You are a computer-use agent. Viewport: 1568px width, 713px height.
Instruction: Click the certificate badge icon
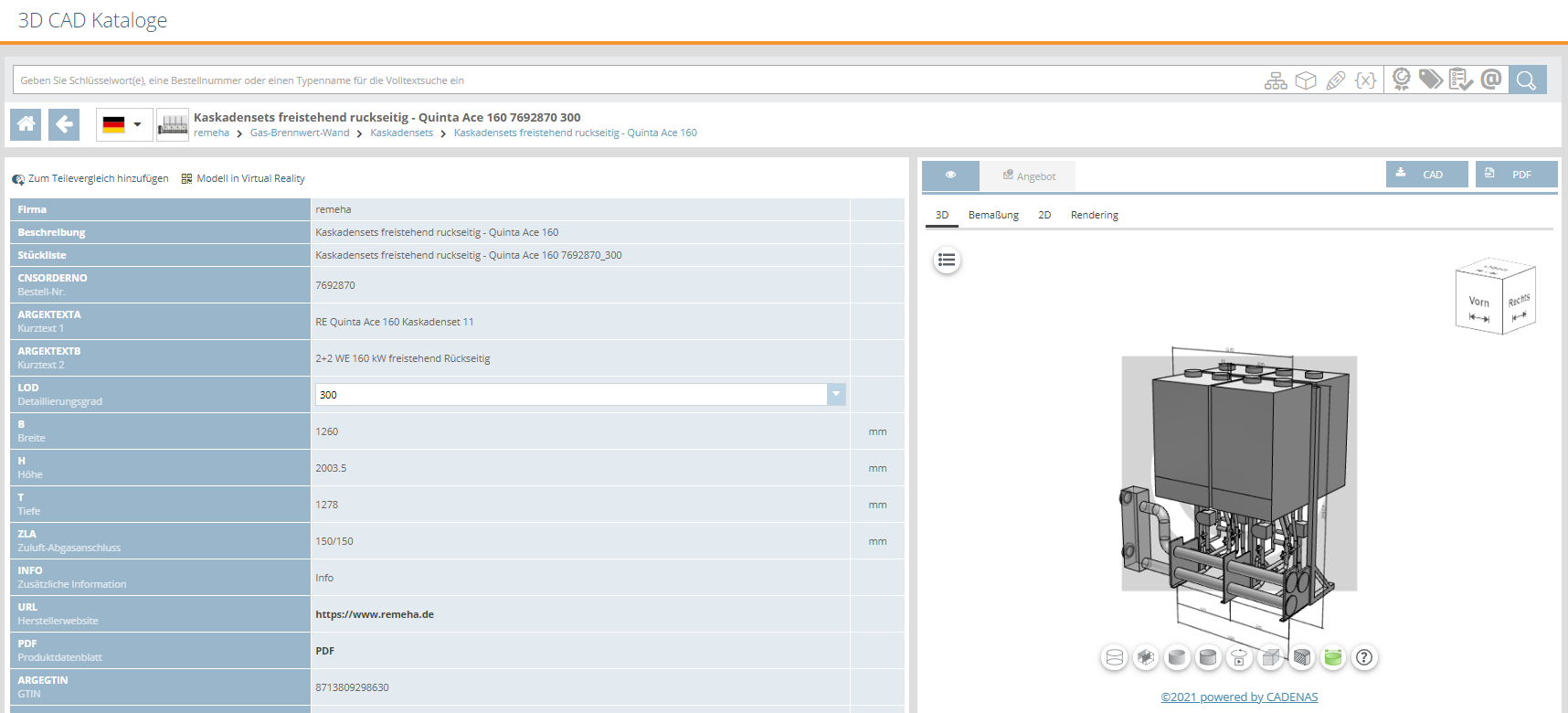point(1402,80)
